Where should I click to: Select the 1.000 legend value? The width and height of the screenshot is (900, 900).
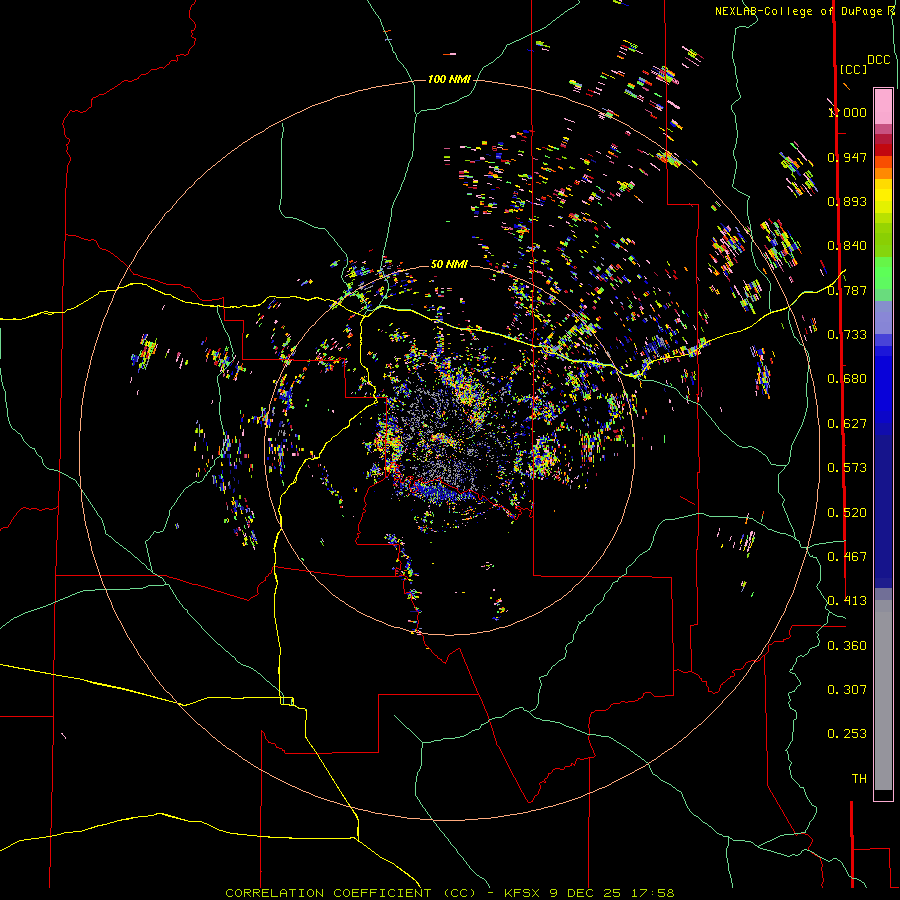847,112
